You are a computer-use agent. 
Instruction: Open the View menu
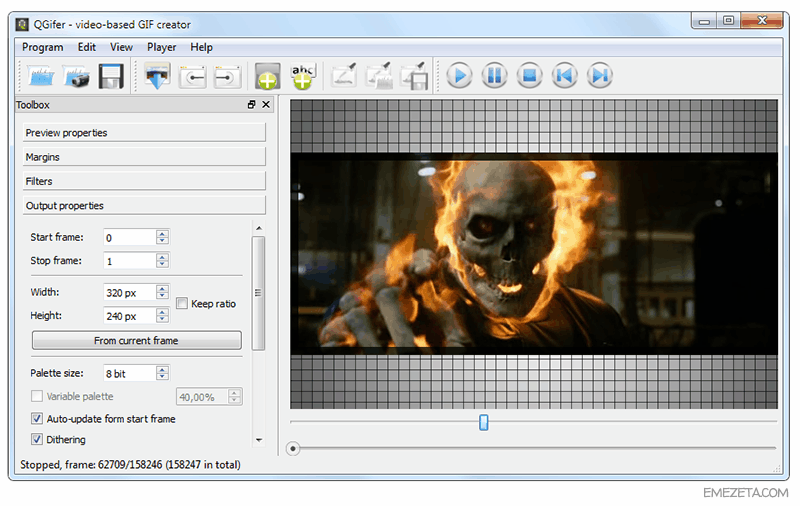point(121,47)
